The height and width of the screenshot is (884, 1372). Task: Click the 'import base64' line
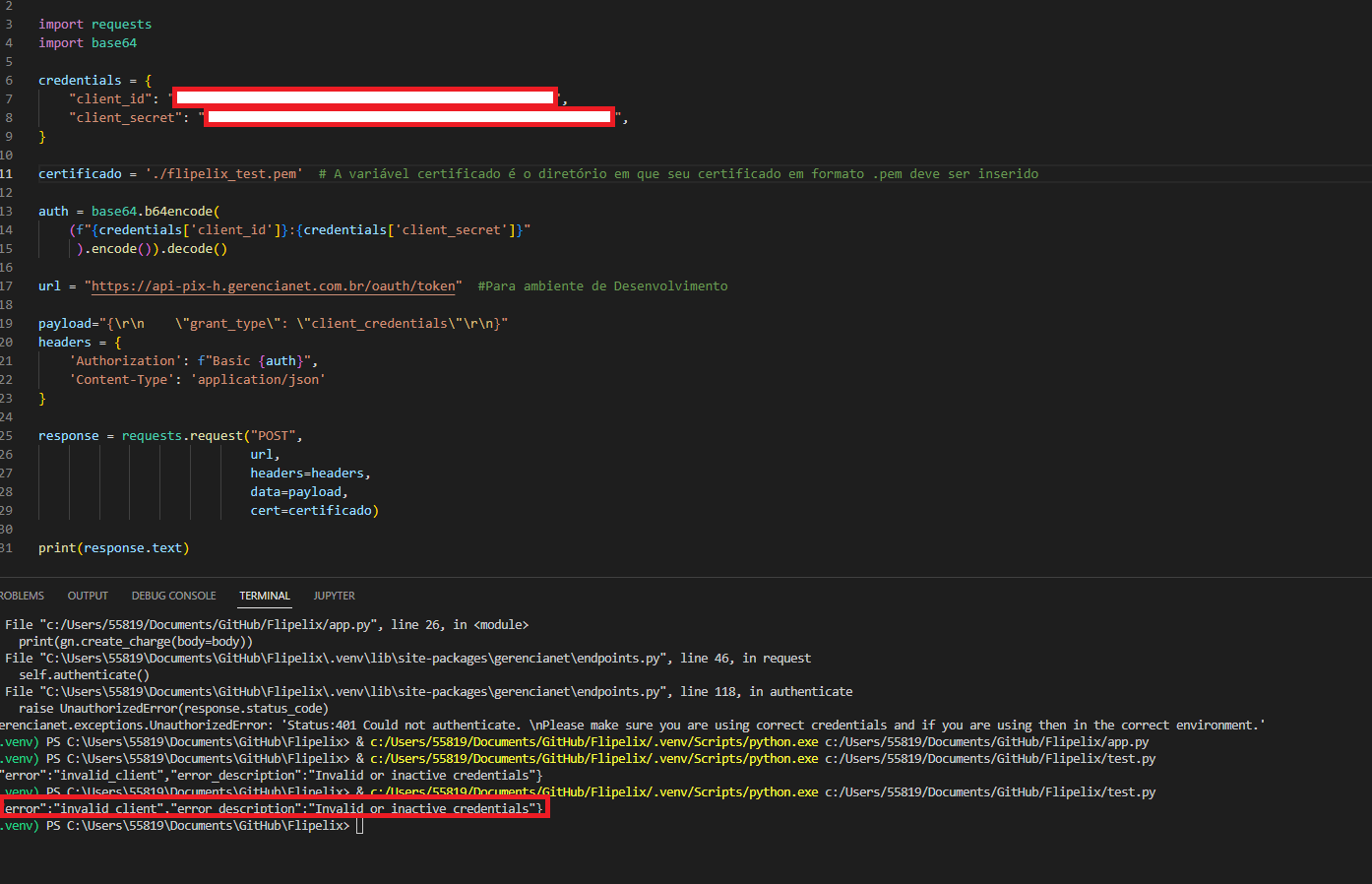[88, 43]
